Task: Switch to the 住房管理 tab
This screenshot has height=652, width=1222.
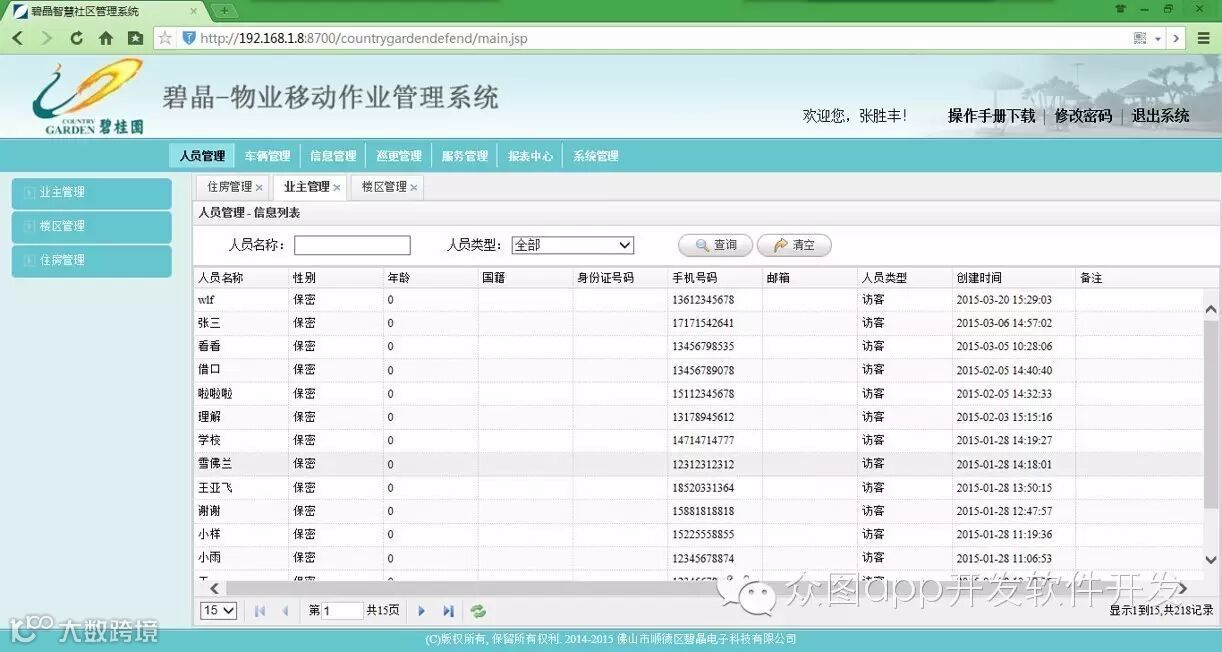Action: click(232, 187)
